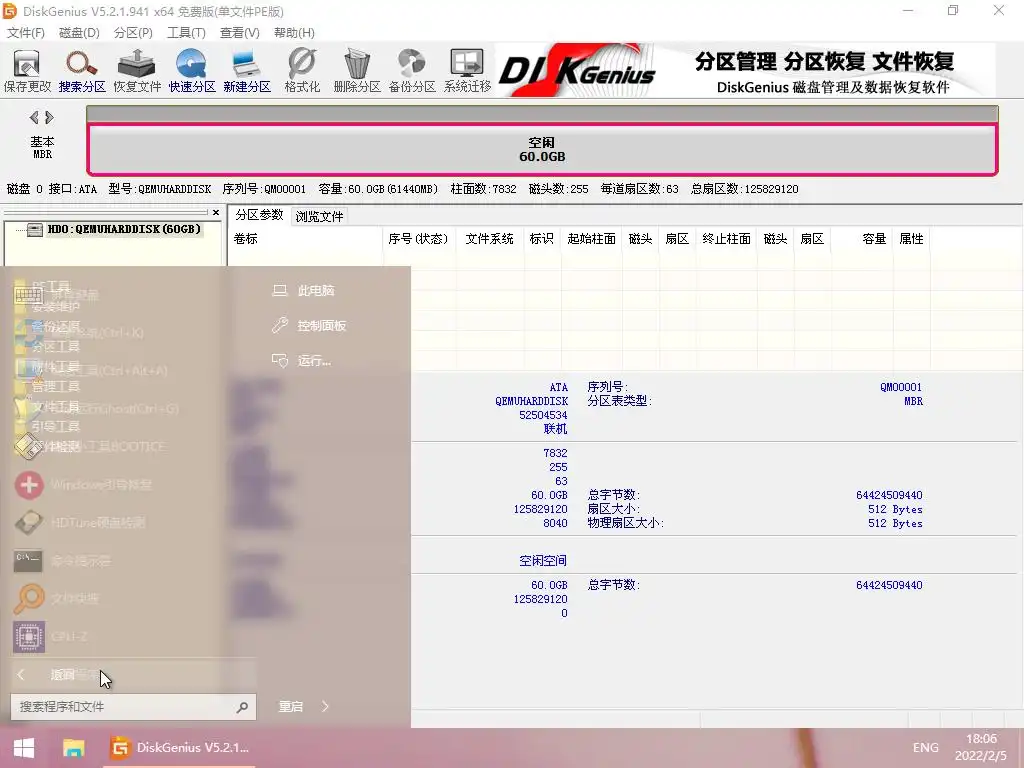Launch System Migration (系统迁移) tool
The image size is (1024, 768).
point(468,71)
